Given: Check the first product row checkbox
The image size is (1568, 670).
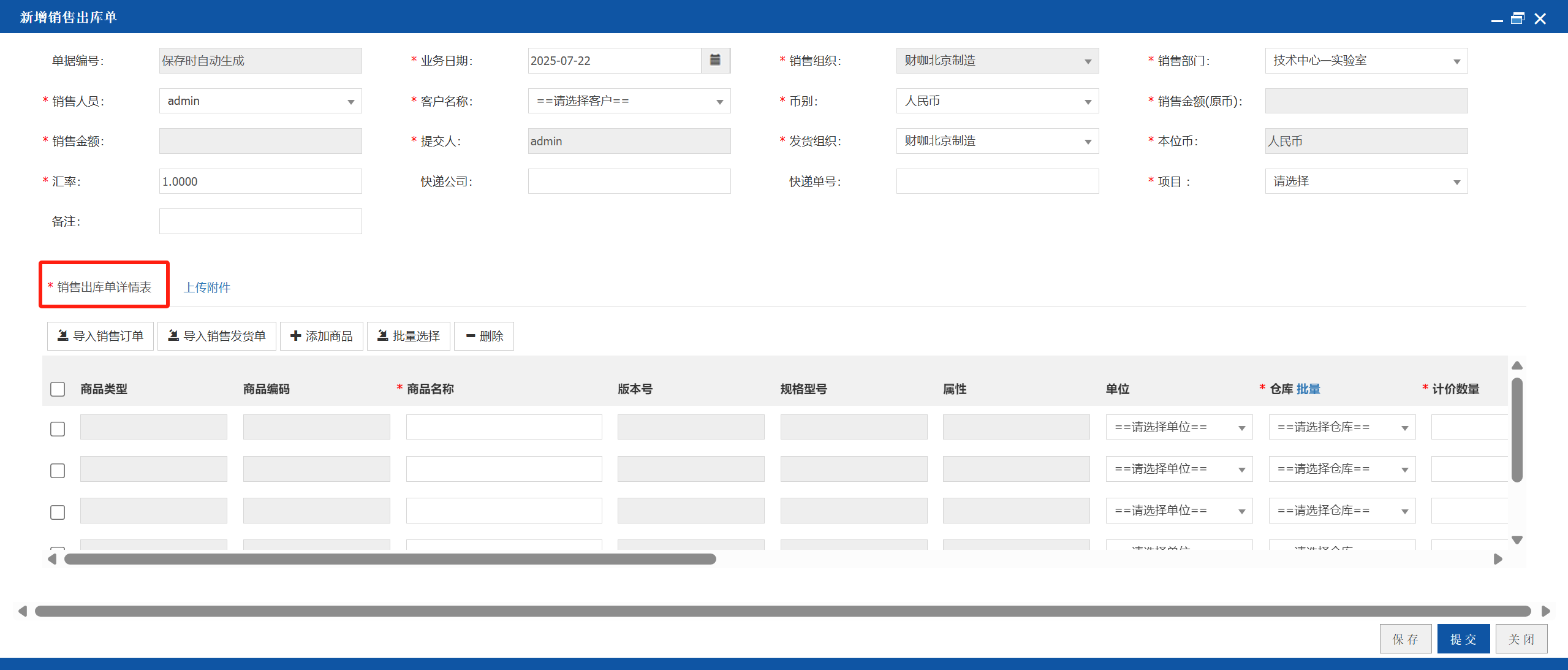Looking at the screenshot, I should tap(58, 429).
